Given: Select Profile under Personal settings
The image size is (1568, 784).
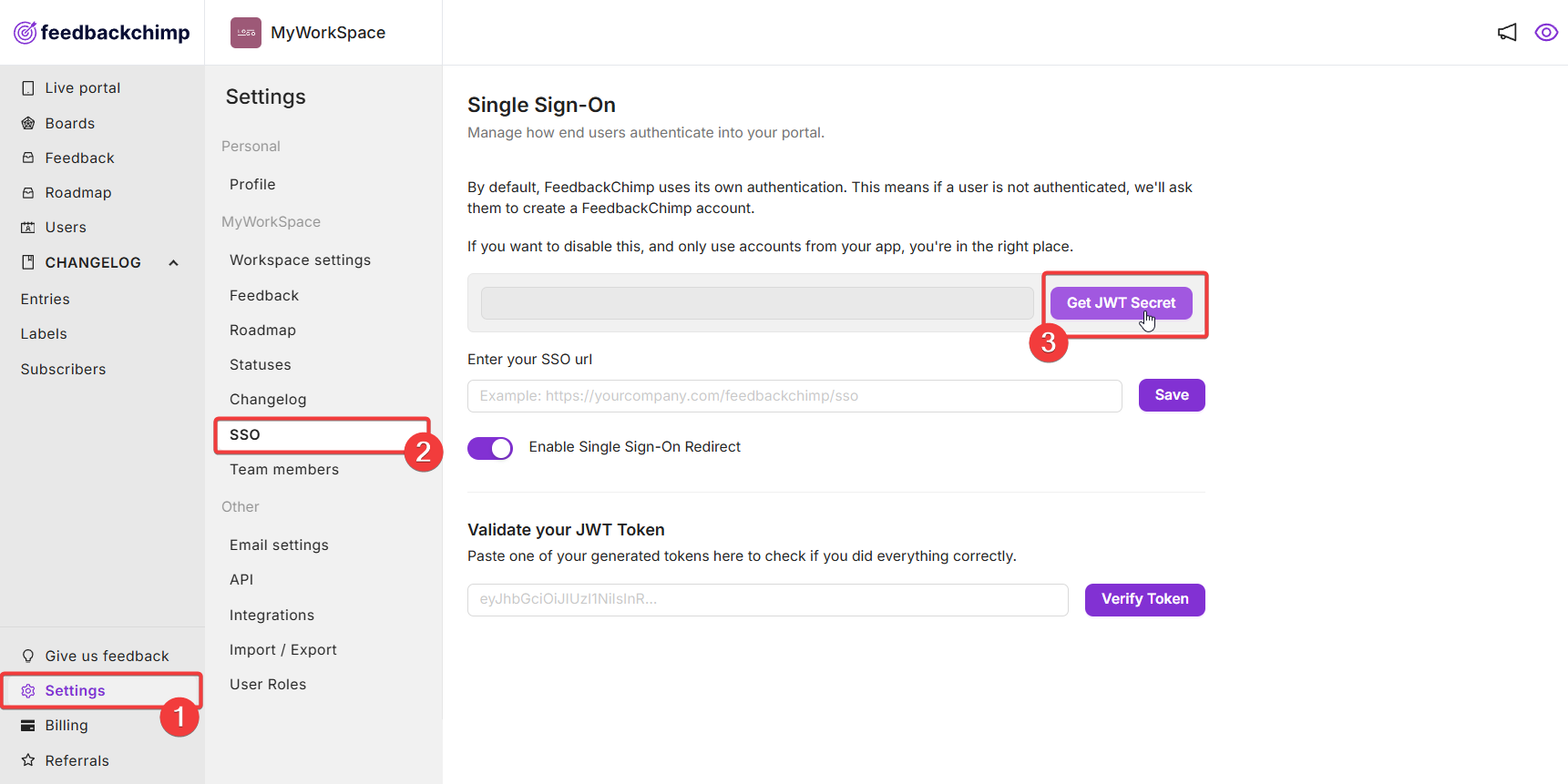Looking at the screenshot, I should (252, 184).
